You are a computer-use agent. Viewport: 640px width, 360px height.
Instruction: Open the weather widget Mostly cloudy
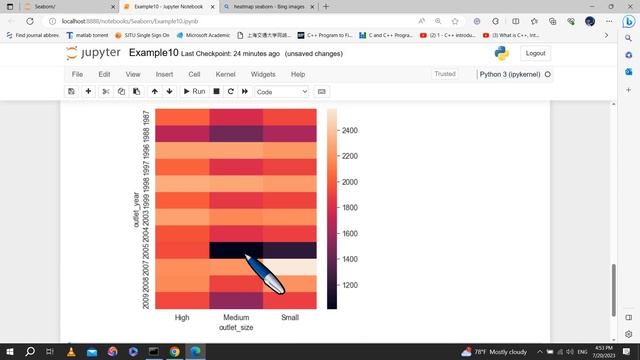coord(494,352)
